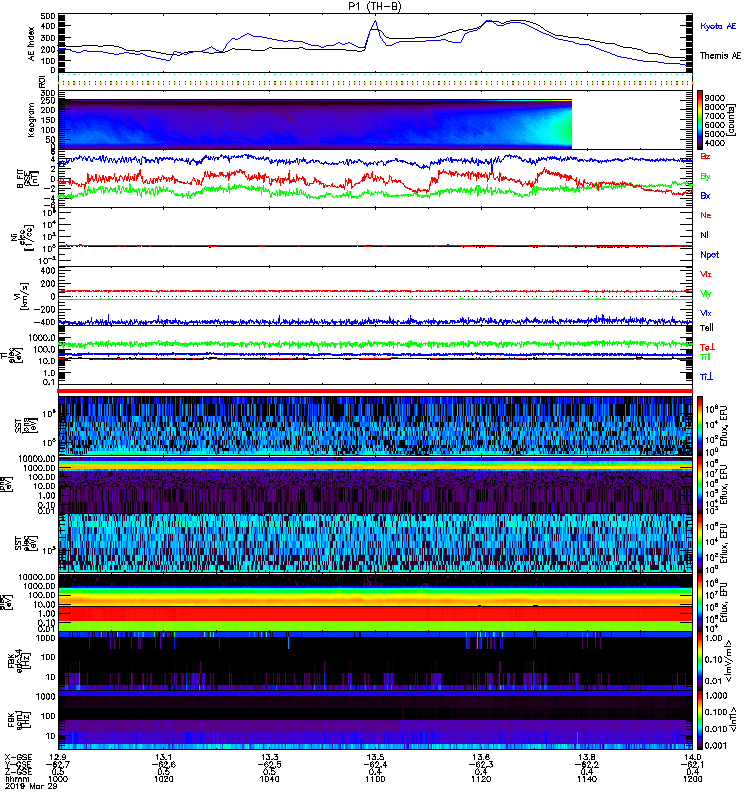
Task: Click the "X-GSE" row label
Action: tap(18, 757)
